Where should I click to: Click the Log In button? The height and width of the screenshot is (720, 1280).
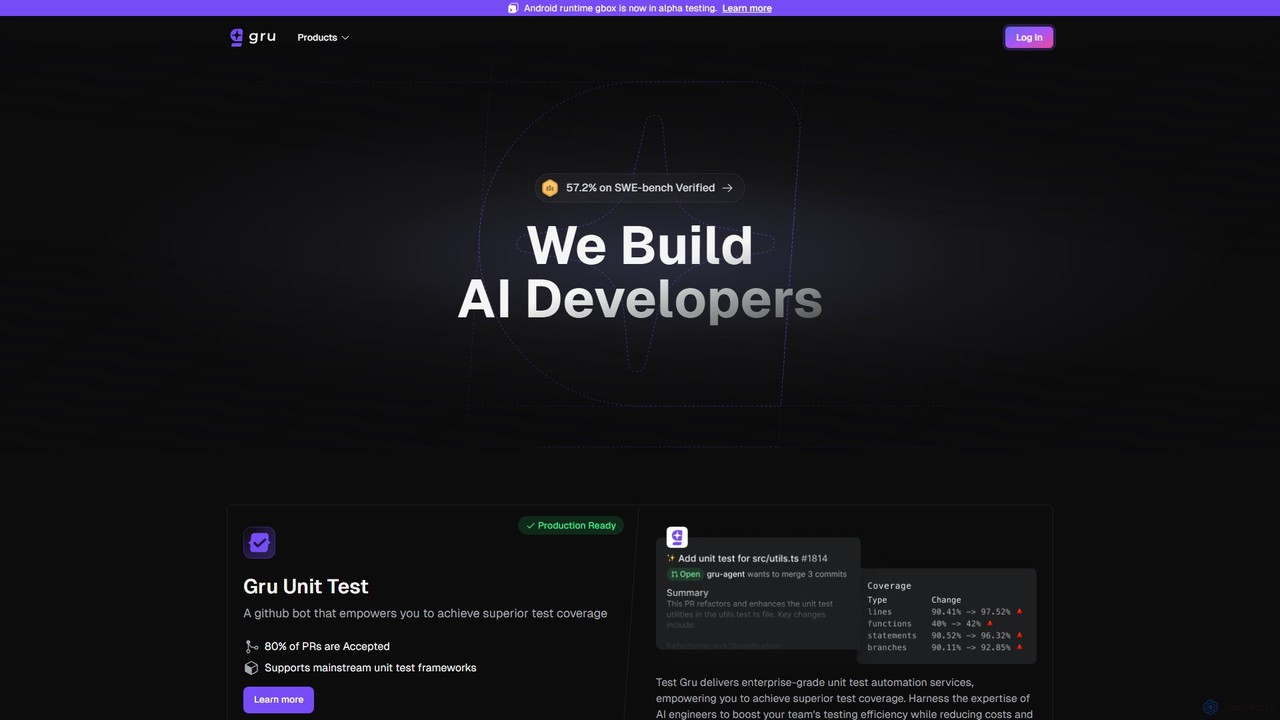(1029, 38)
